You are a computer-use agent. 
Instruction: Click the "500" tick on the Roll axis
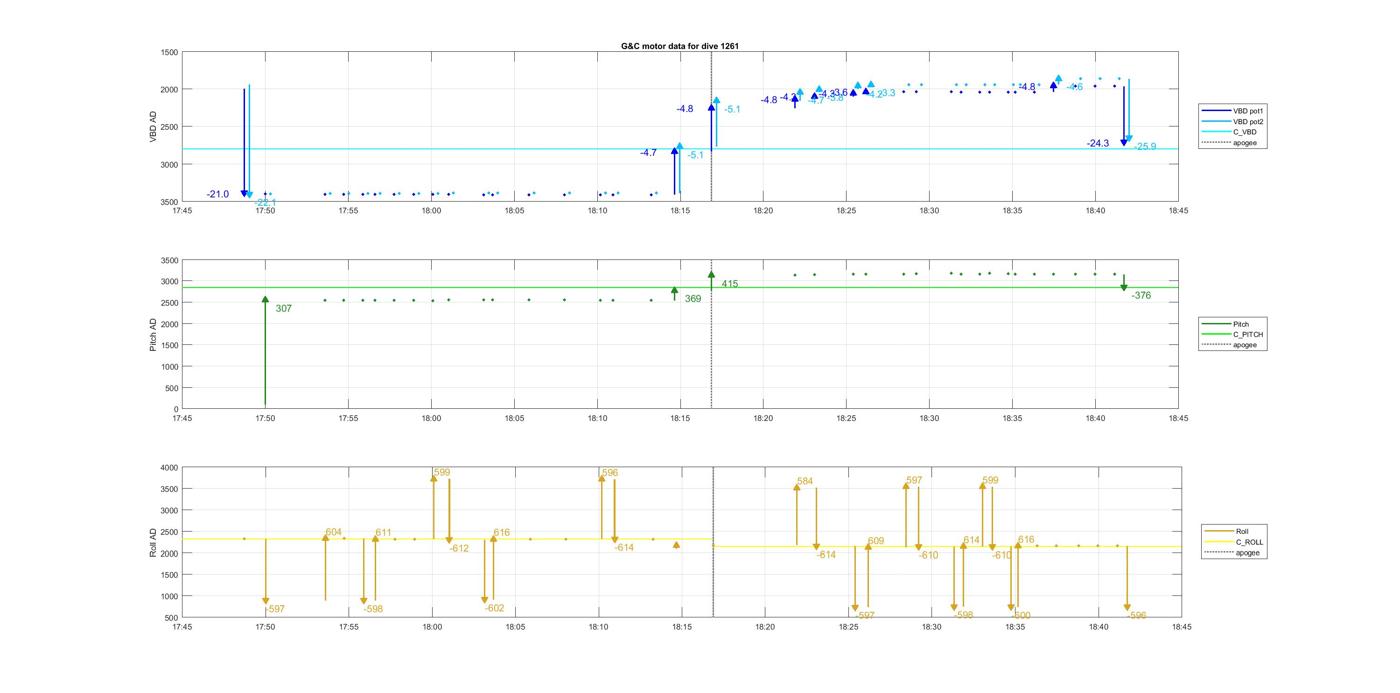(x=171, y=617)
